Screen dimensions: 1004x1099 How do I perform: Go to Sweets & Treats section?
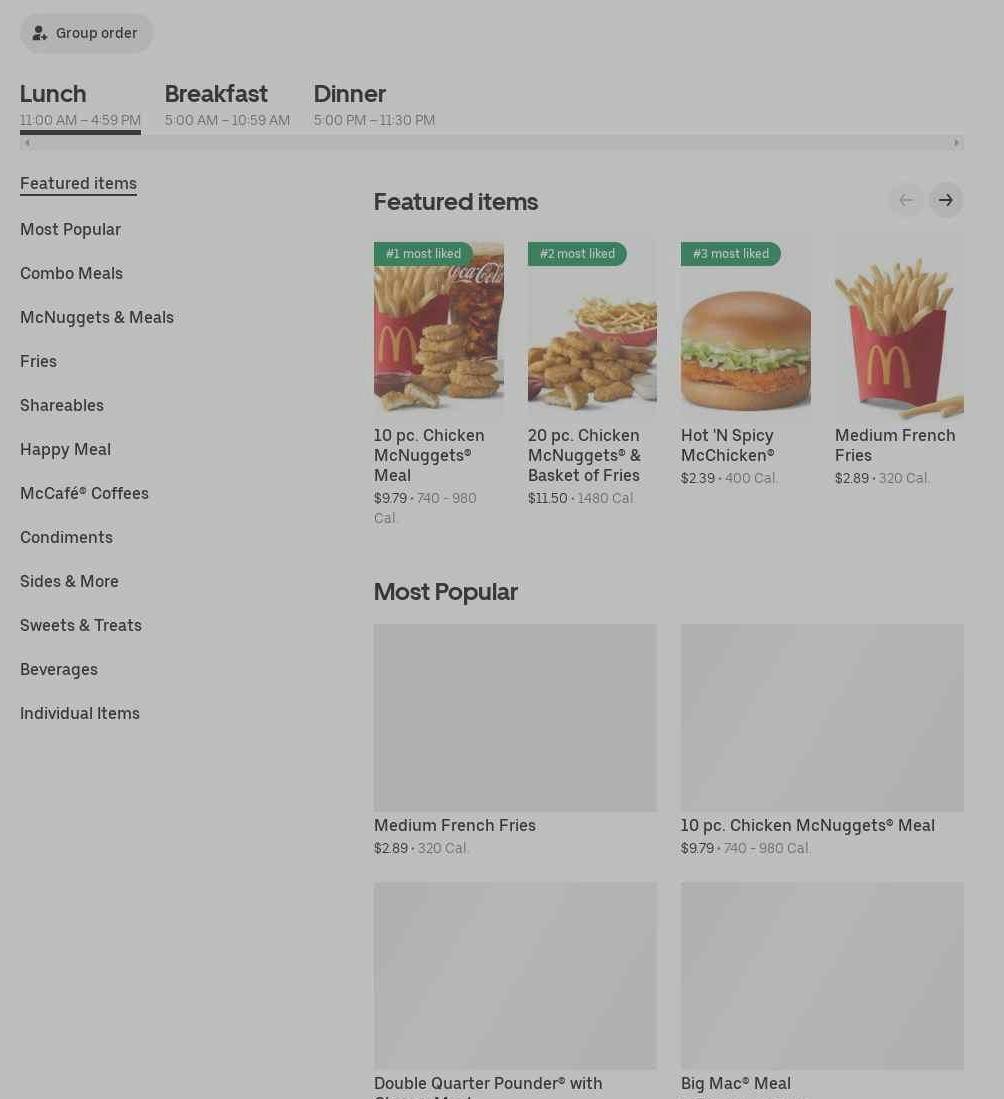click(81, 625)
